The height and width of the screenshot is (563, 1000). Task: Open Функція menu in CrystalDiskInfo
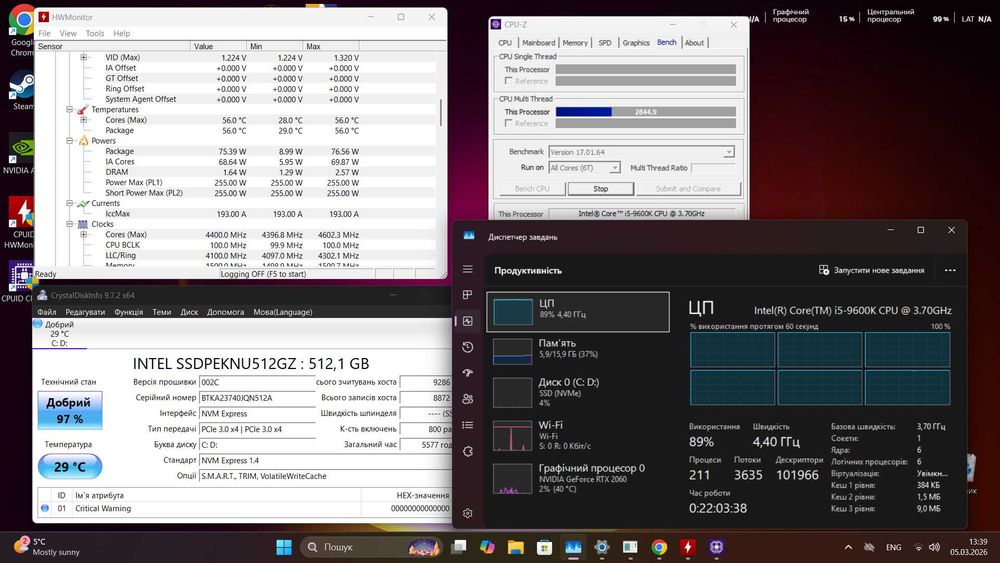point(128,312)
